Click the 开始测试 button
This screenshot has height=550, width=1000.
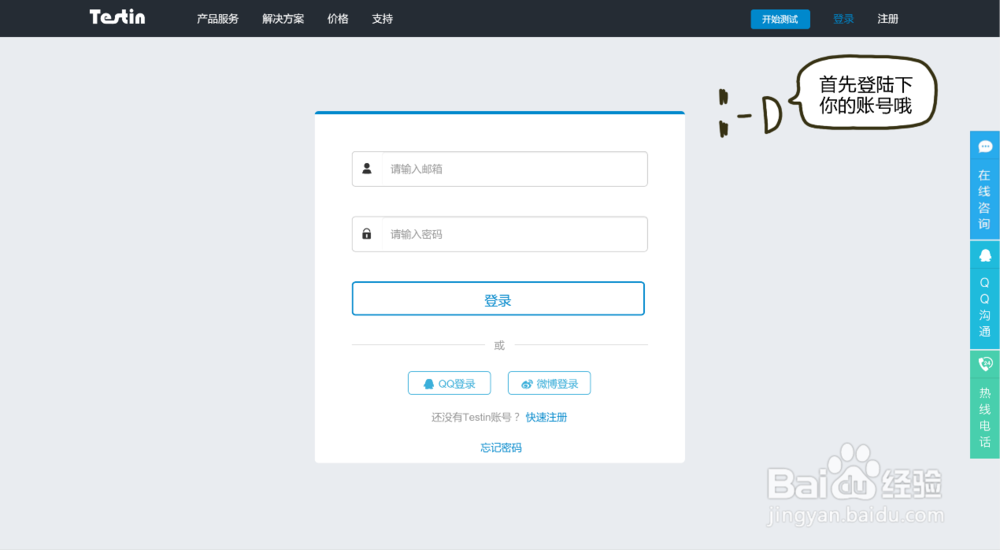780,19
